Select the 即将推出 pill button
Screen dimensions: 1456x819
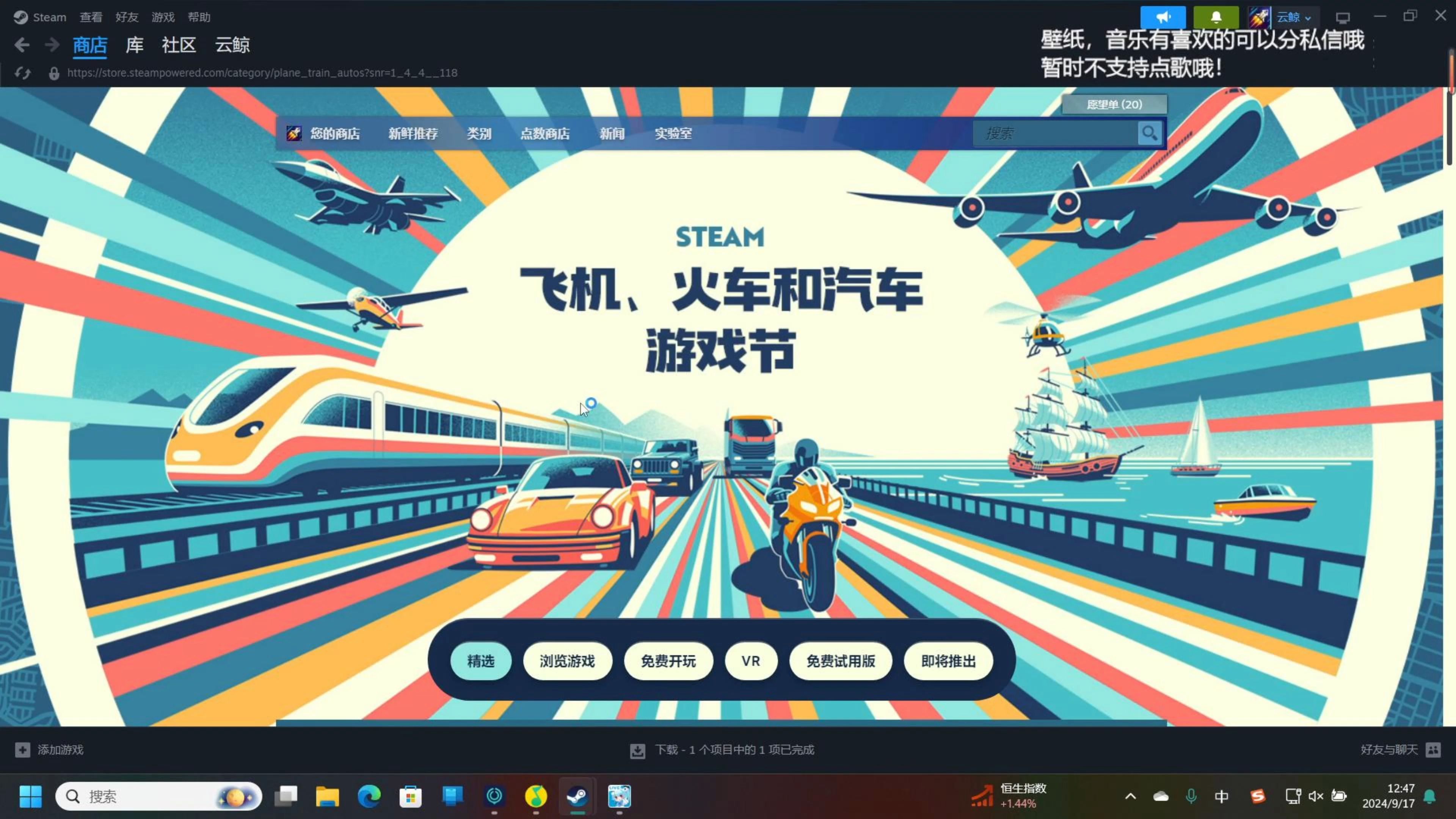[x=948, y=661]
